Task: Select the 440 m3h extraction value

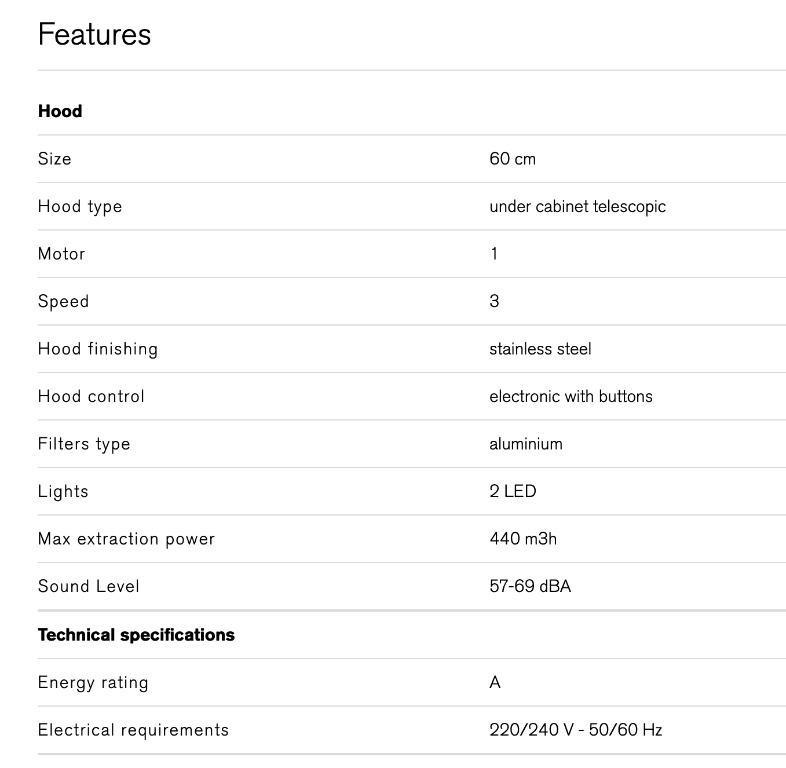Action: (523, 539)
